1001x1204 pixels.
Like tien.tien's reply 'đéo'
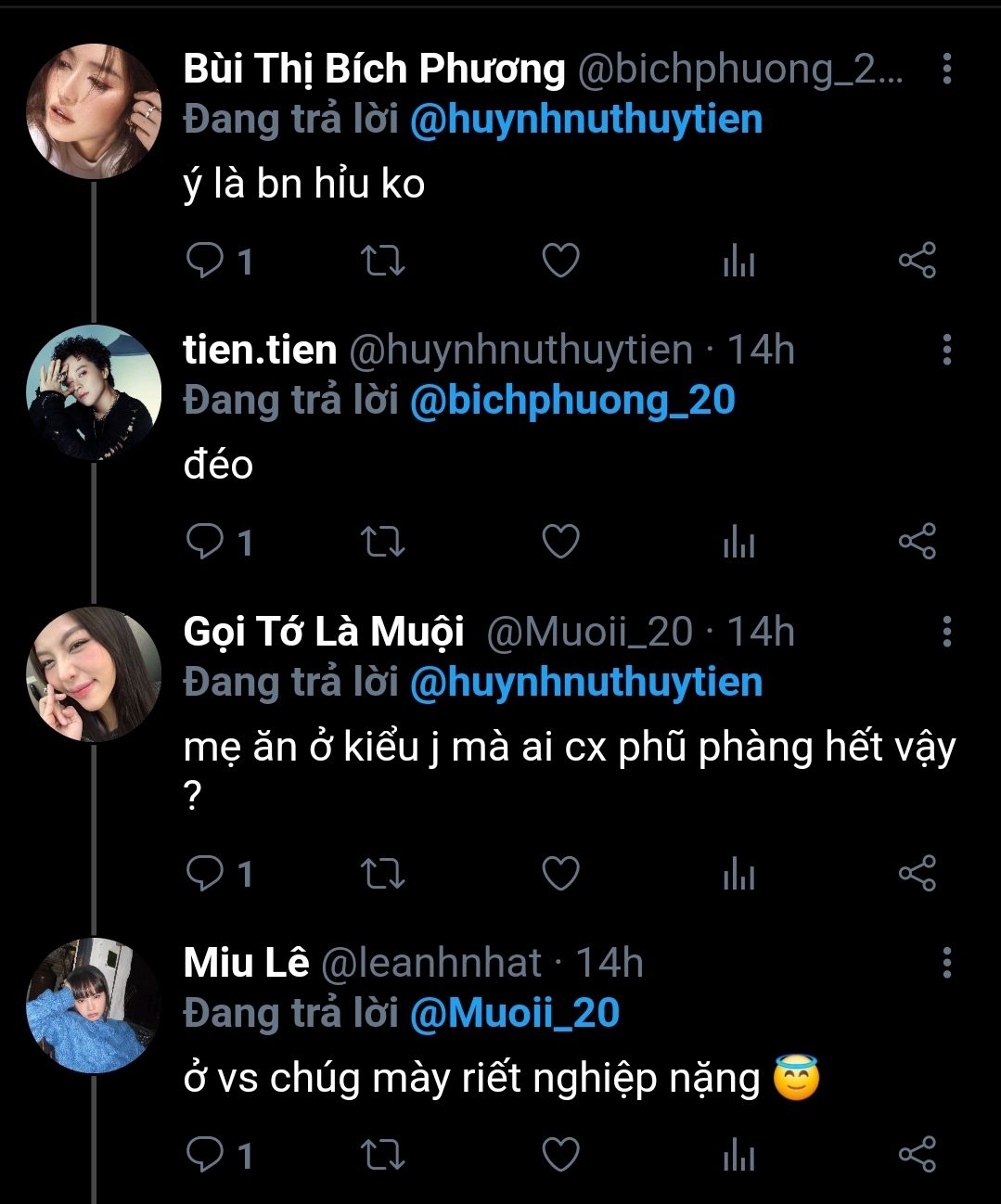pyautogui.click(x=560, y=543)
